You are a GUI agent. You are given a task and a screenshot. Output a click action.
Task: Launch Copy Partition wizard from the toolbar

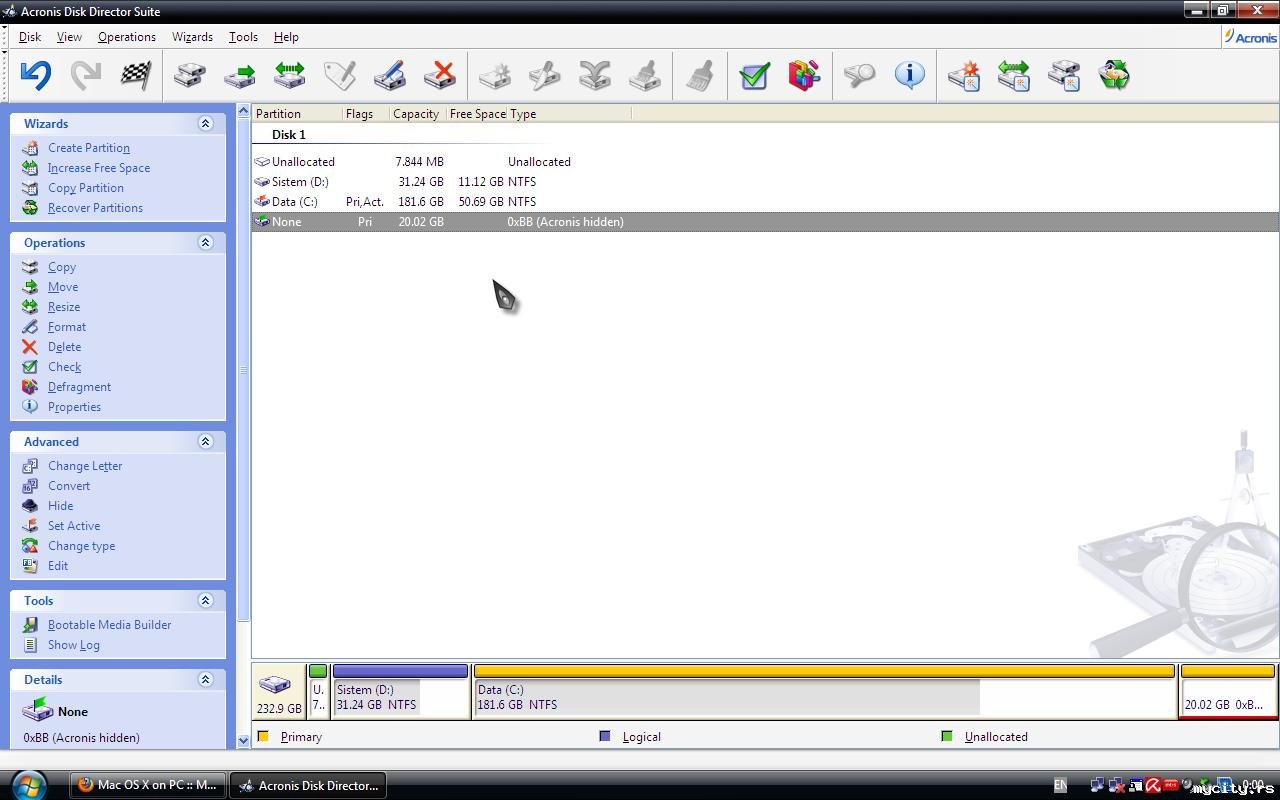[1063, 75]
